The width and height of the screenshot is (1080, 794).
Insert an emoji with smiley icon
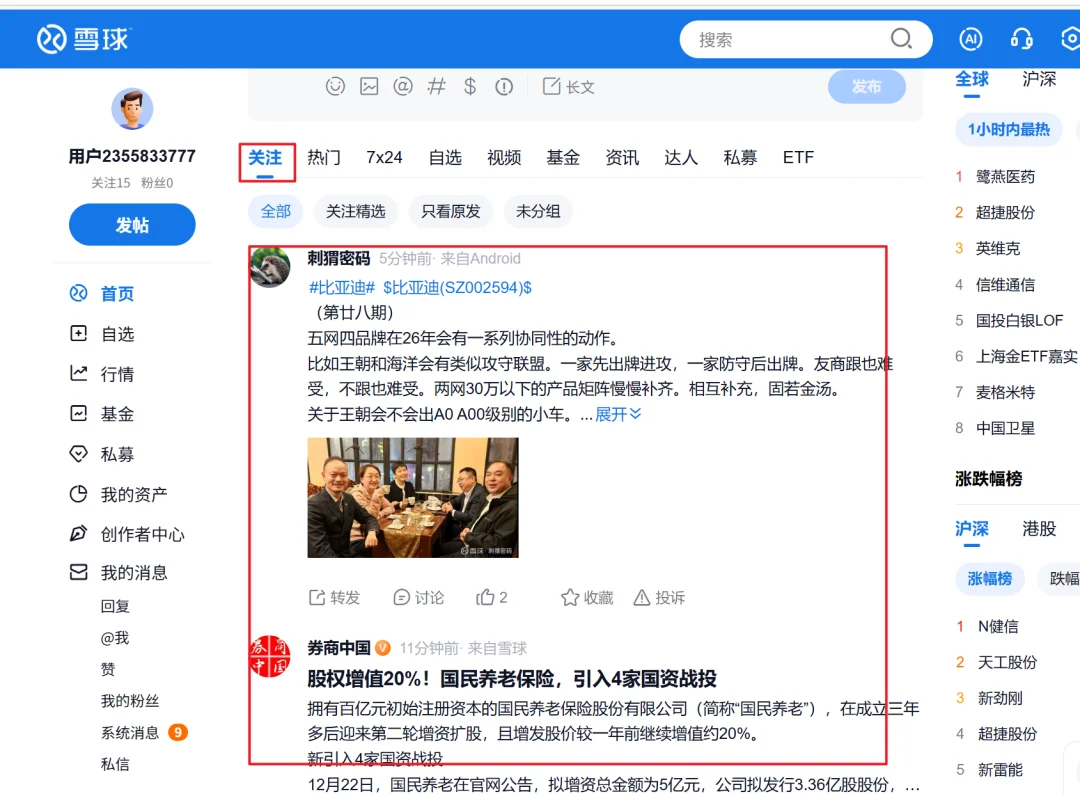(x=335, y=86)
